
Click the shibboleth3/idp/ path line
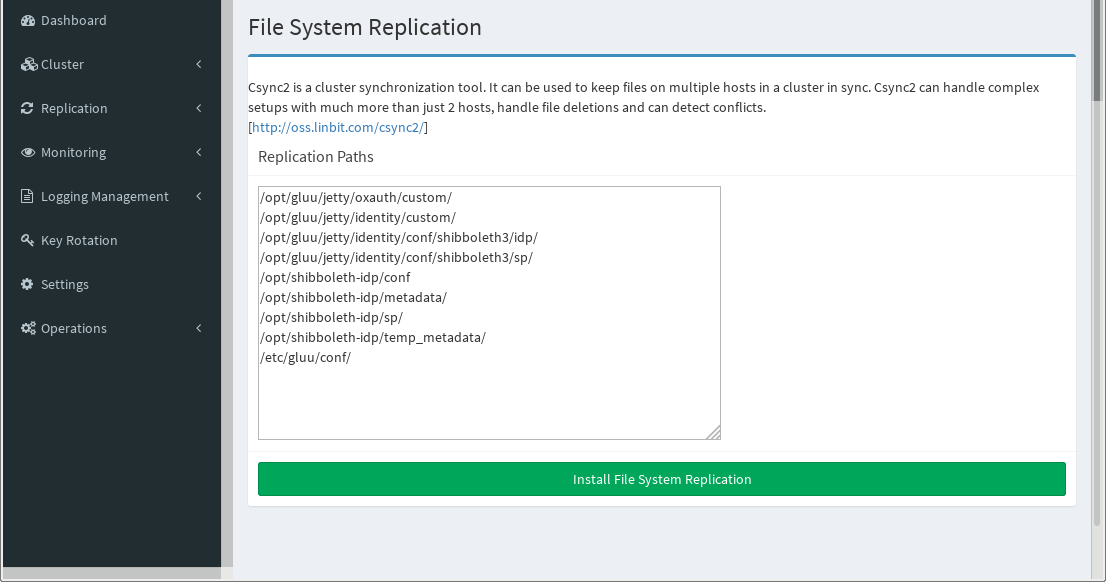point(399,238)
